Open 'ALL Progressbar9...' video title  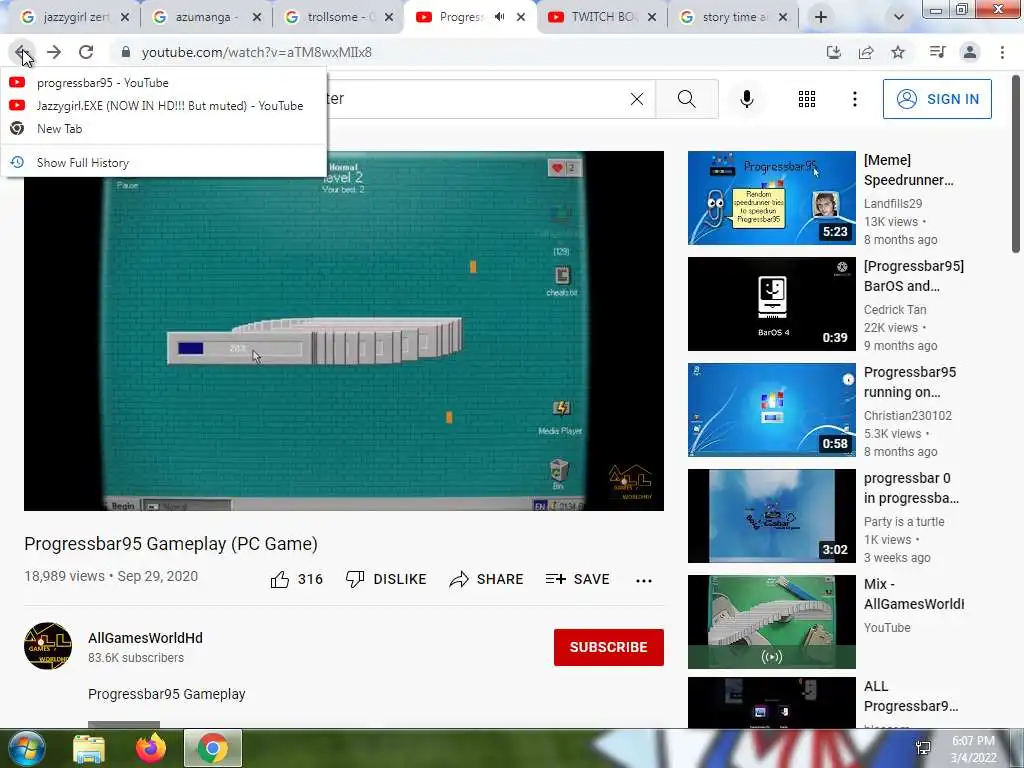point(911,696)
